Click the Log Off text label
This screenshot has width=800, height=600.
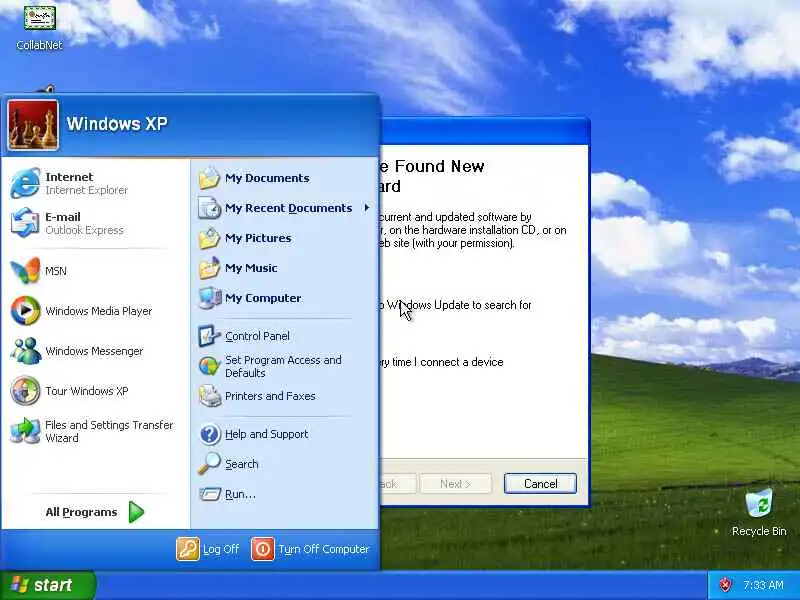pos(220,549)
